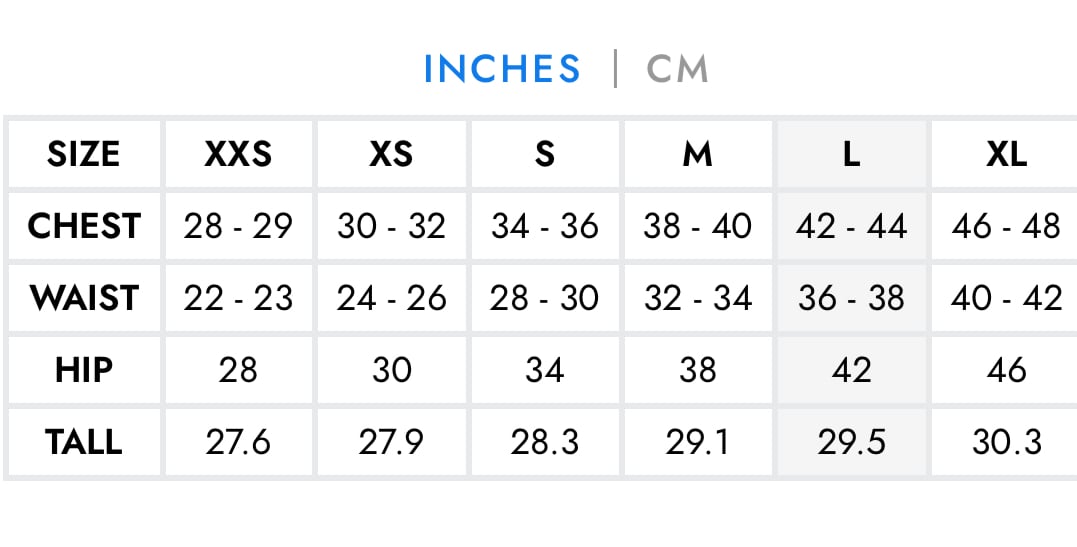Select the S size column header
This screenshot has width=1077, height=547.
click(544, 154)
